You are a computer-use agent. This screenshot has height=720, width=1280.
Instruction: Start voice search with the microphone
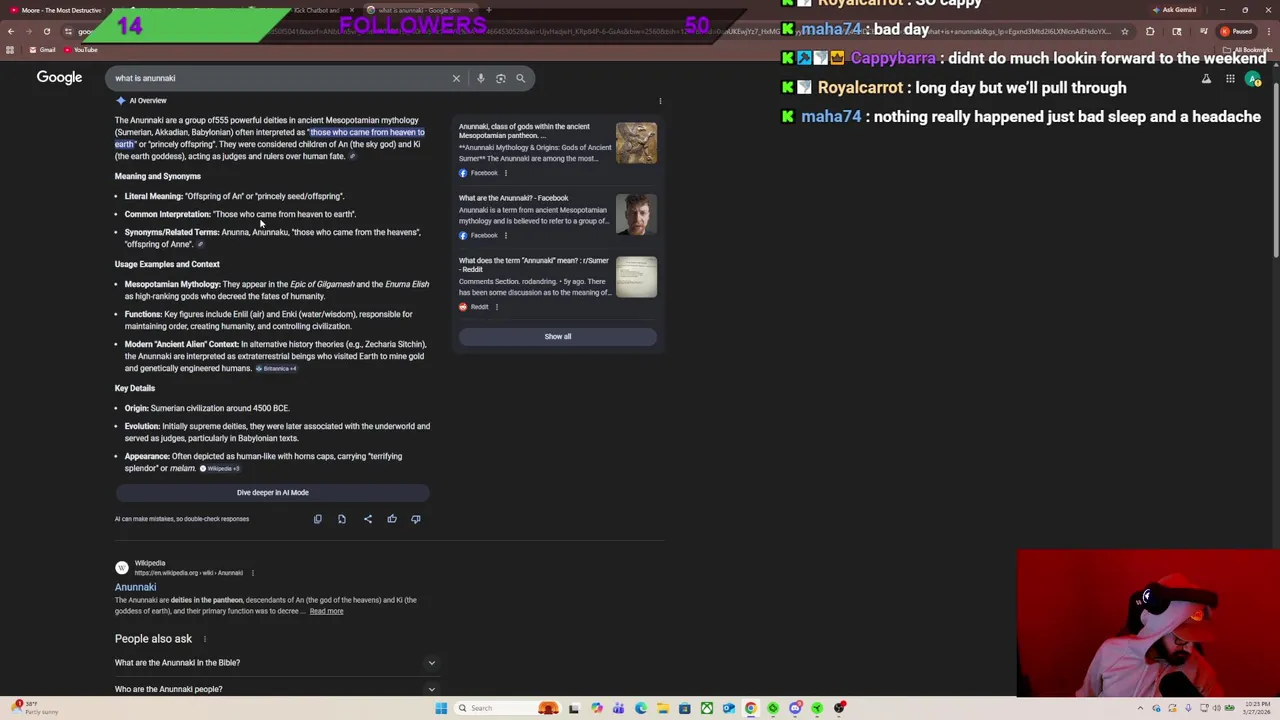[x=480, y=78]
